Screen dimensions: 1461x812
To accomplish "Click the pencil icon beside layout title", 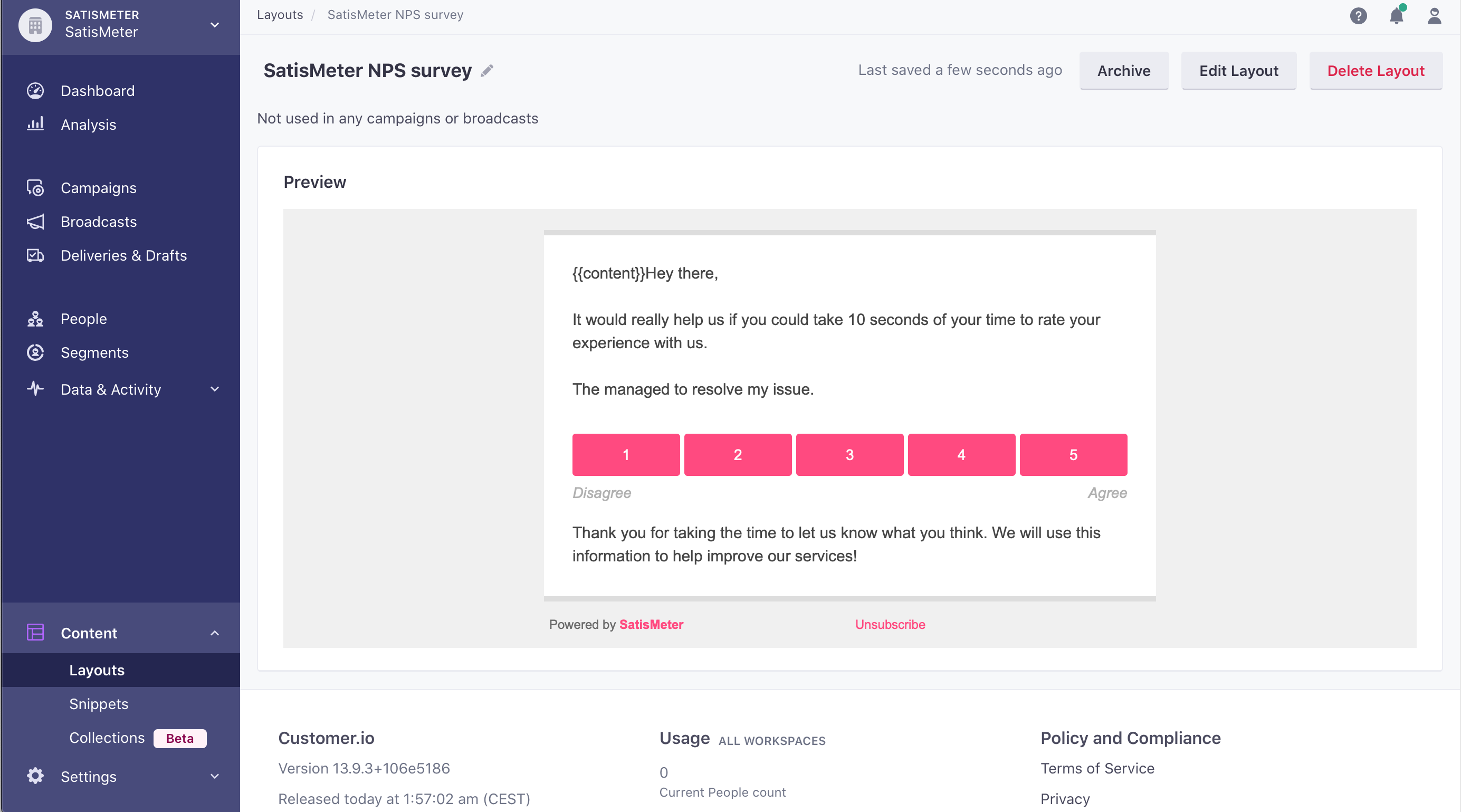I will pos(486,70).
